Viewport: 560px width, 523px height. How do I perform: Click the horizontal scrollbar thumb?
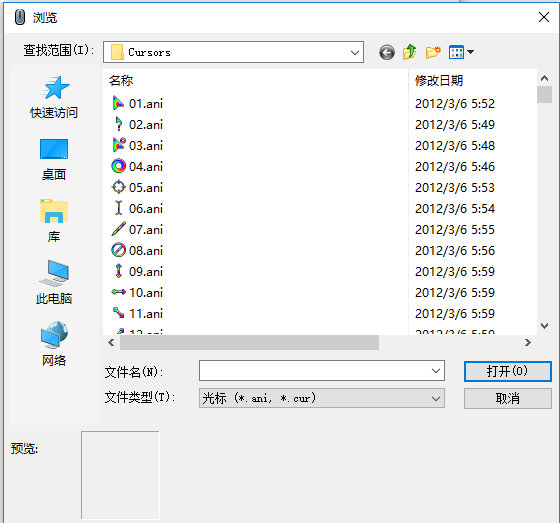click(249, 343)
